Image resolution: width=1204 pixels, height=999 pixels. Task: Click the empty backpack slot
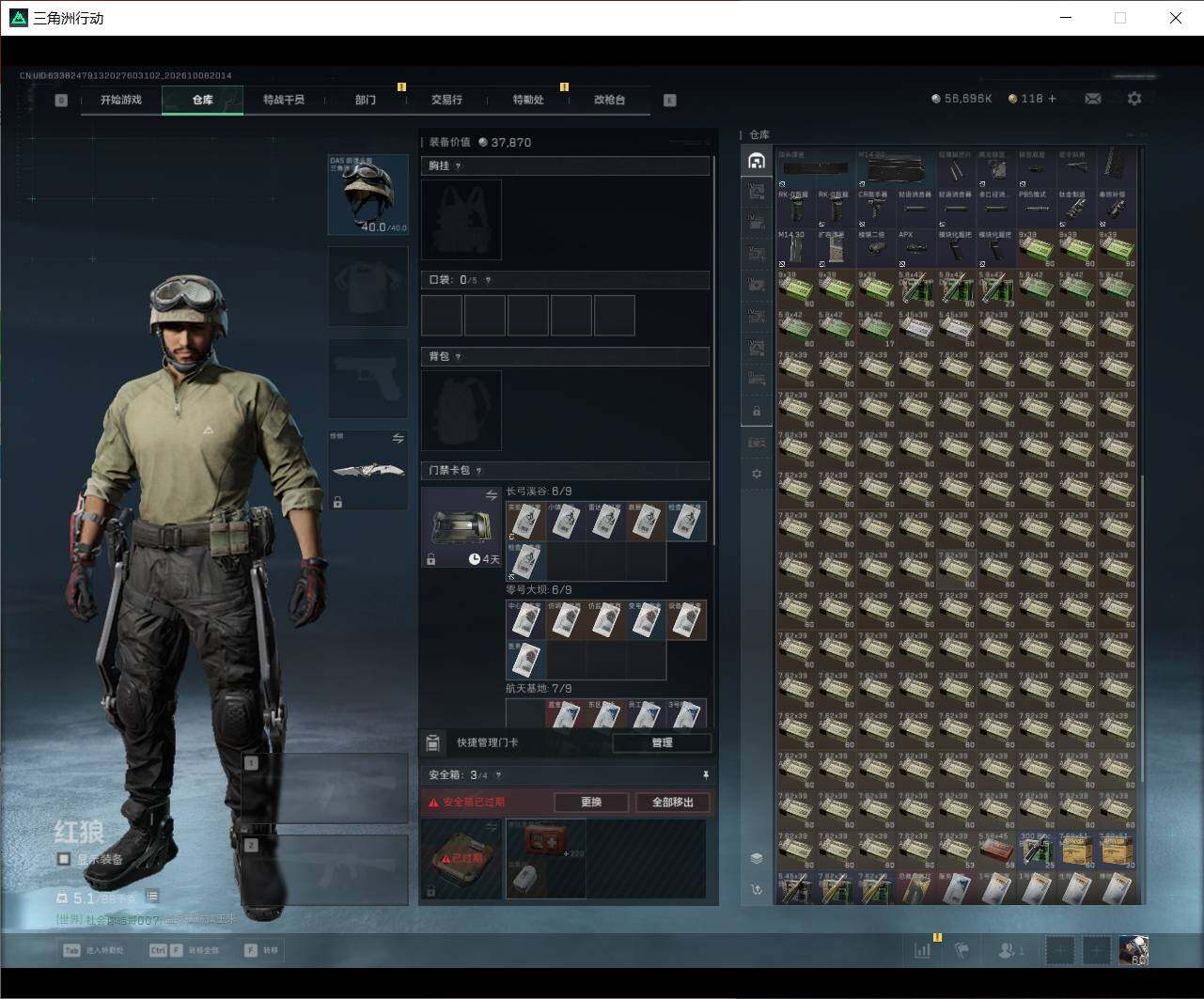point(461,411)
